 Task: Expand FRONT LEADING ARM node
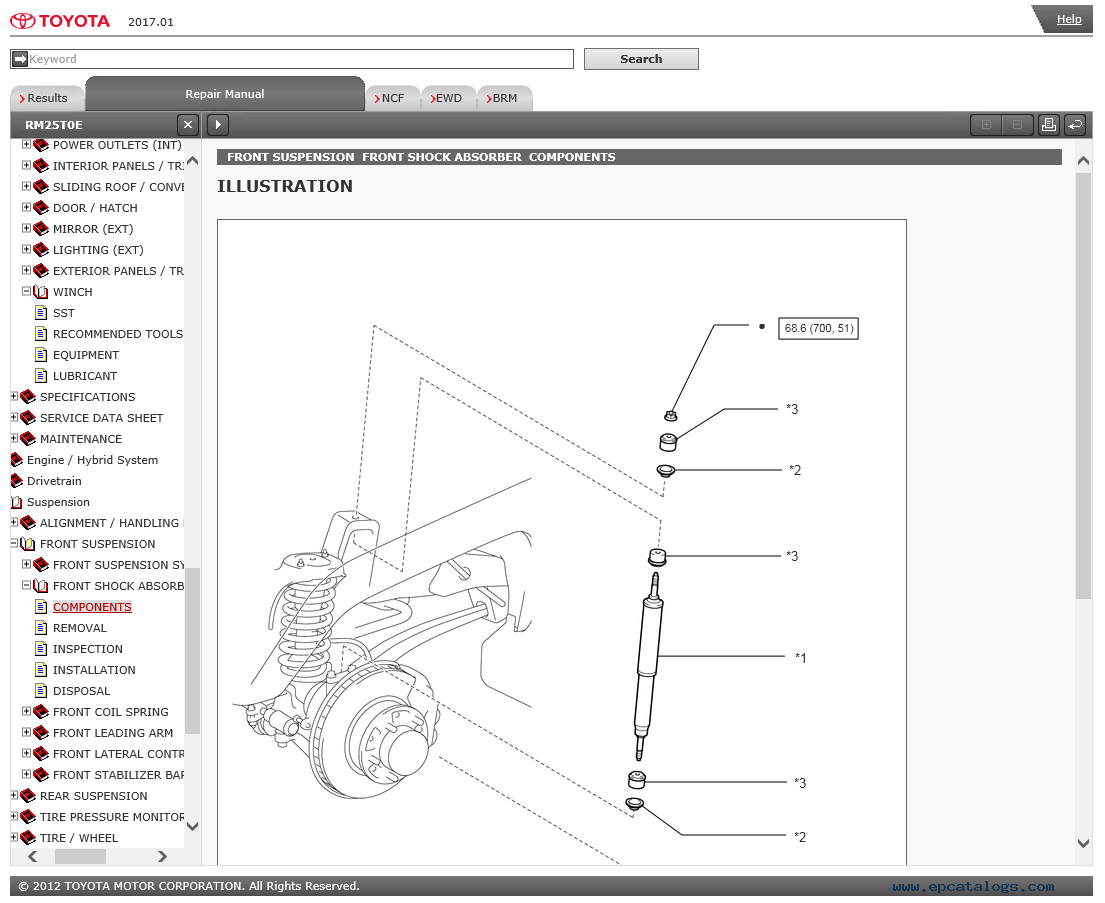26,732
